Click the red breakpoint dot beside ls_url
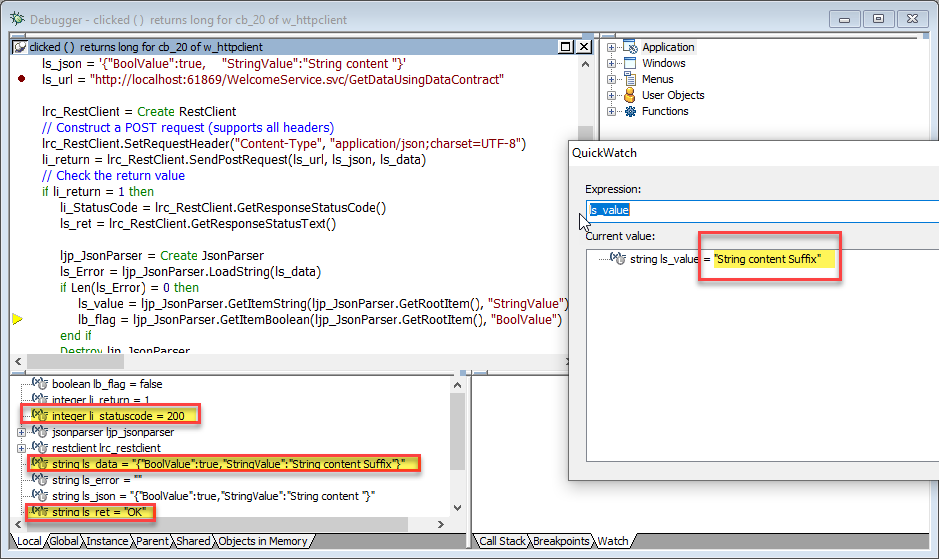This screenshot has height=559, width=939. point(21,79)
